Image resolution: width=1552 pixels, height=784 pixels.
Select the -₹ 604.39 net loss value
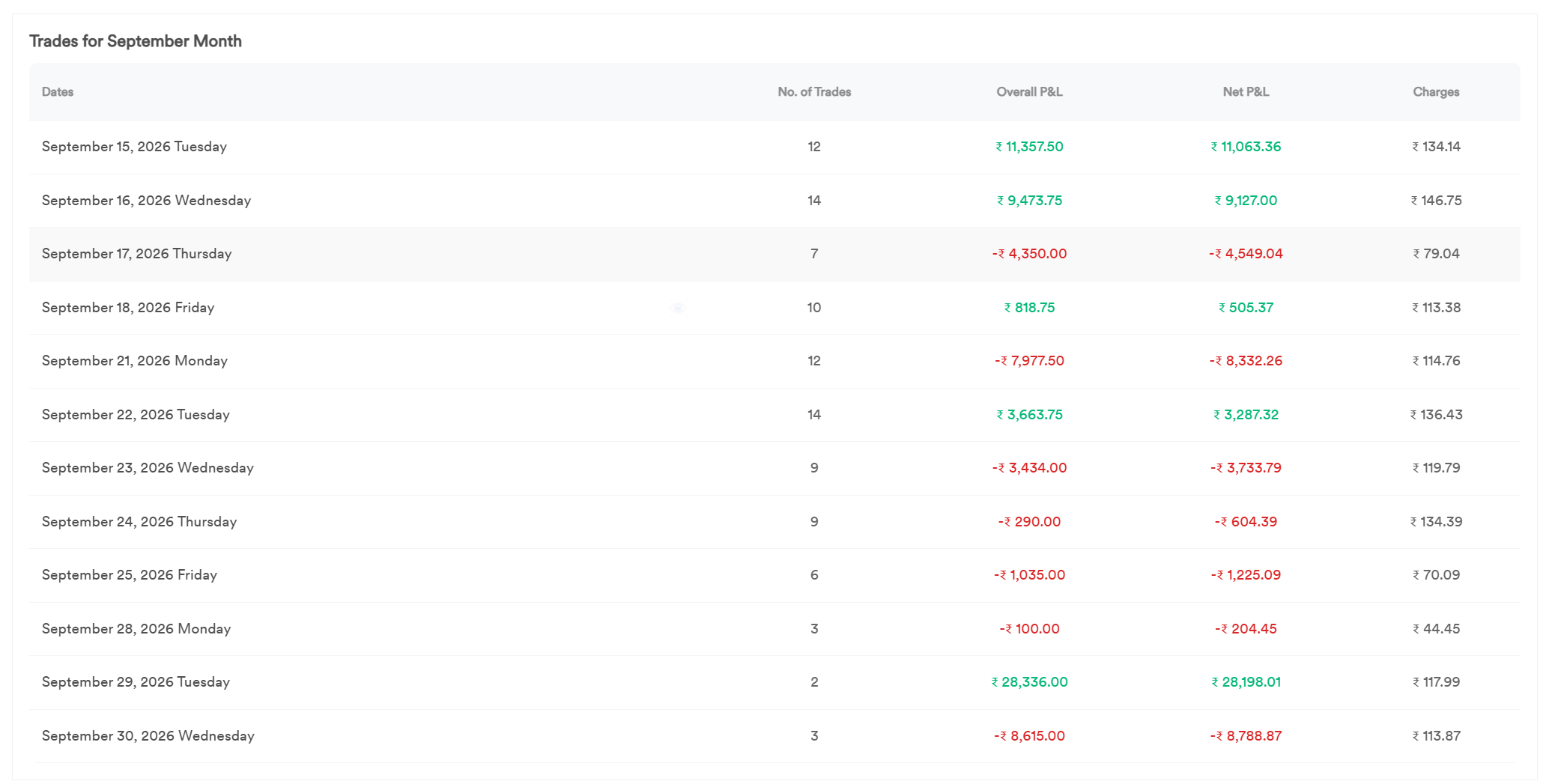(1246, 522)
